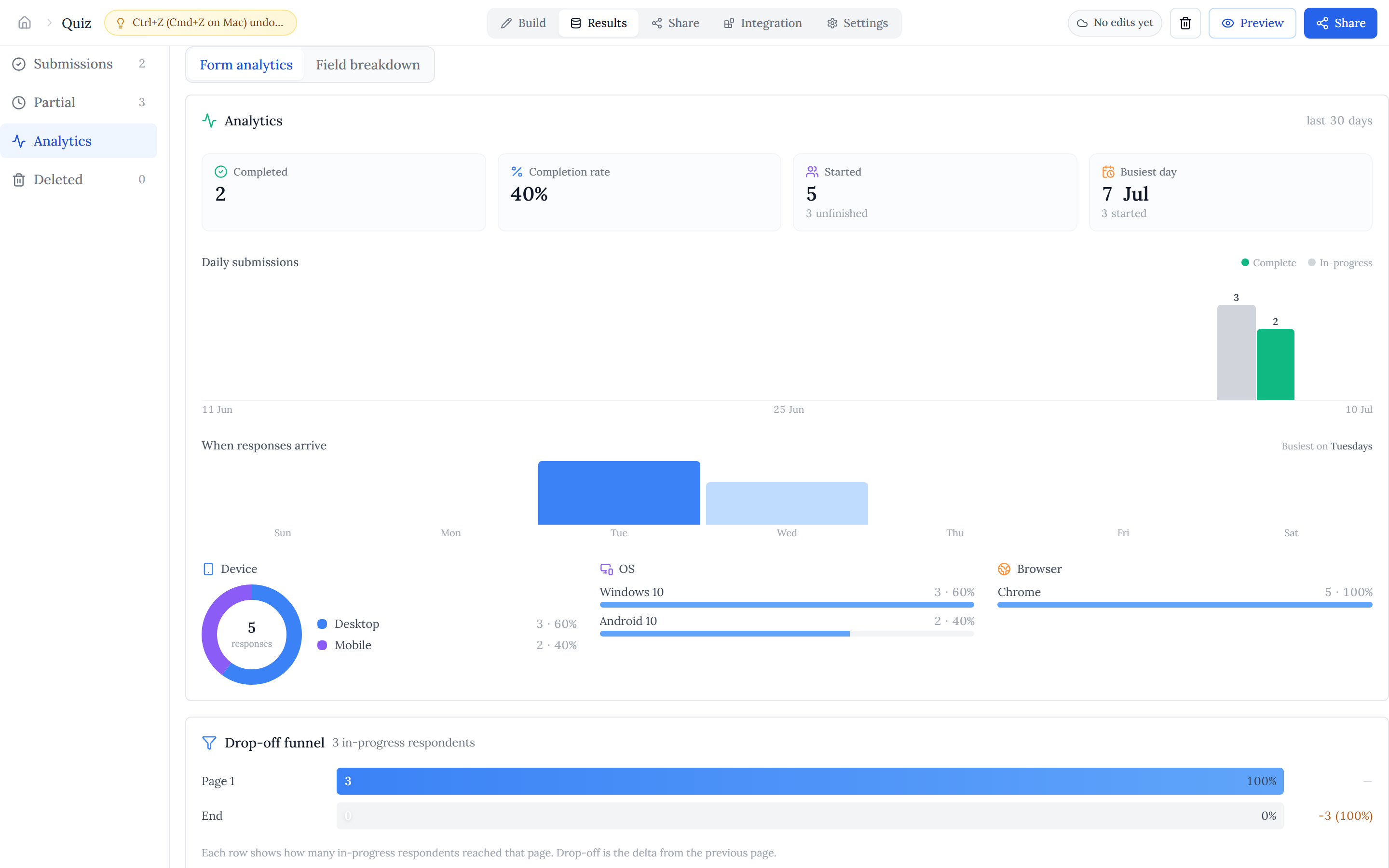
Task: Click the cloud icon beside No edits yet
Action: pyautogui.click(x=1082, y=23)
